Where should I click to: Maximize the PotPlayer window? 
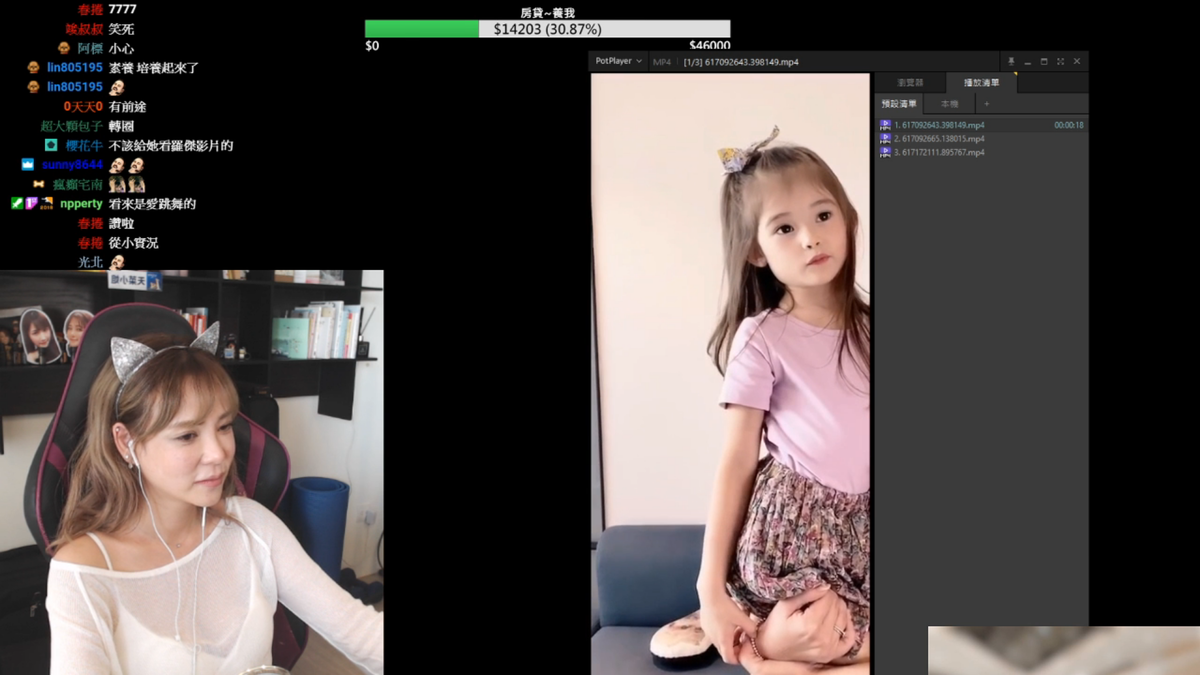(1044, 61)
